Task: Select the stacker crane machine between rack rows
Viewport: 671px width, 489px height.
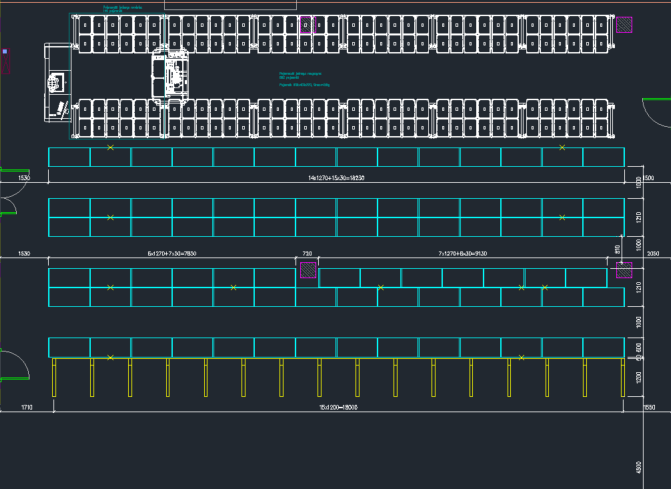Action: pyautogui.click(x=170, y=73)
